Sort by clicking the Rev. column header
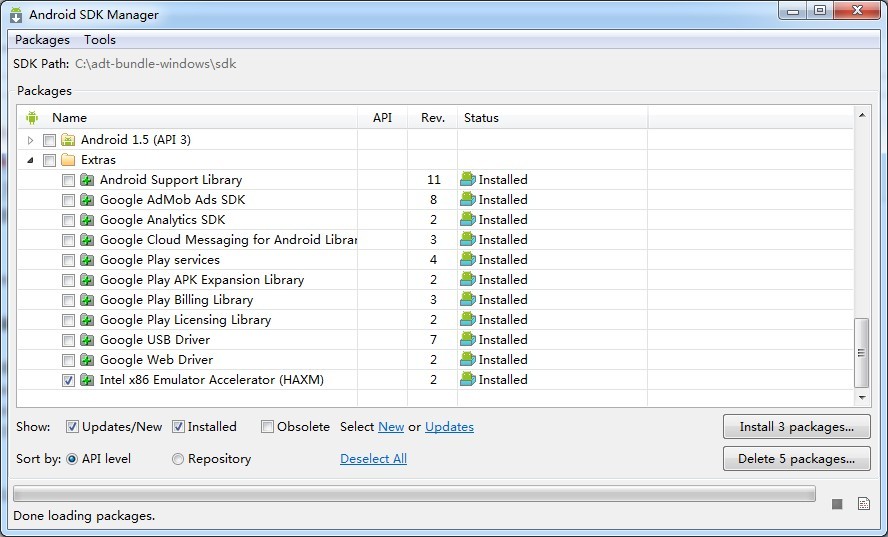Viewport: 888px width, 537px height. 432,118
